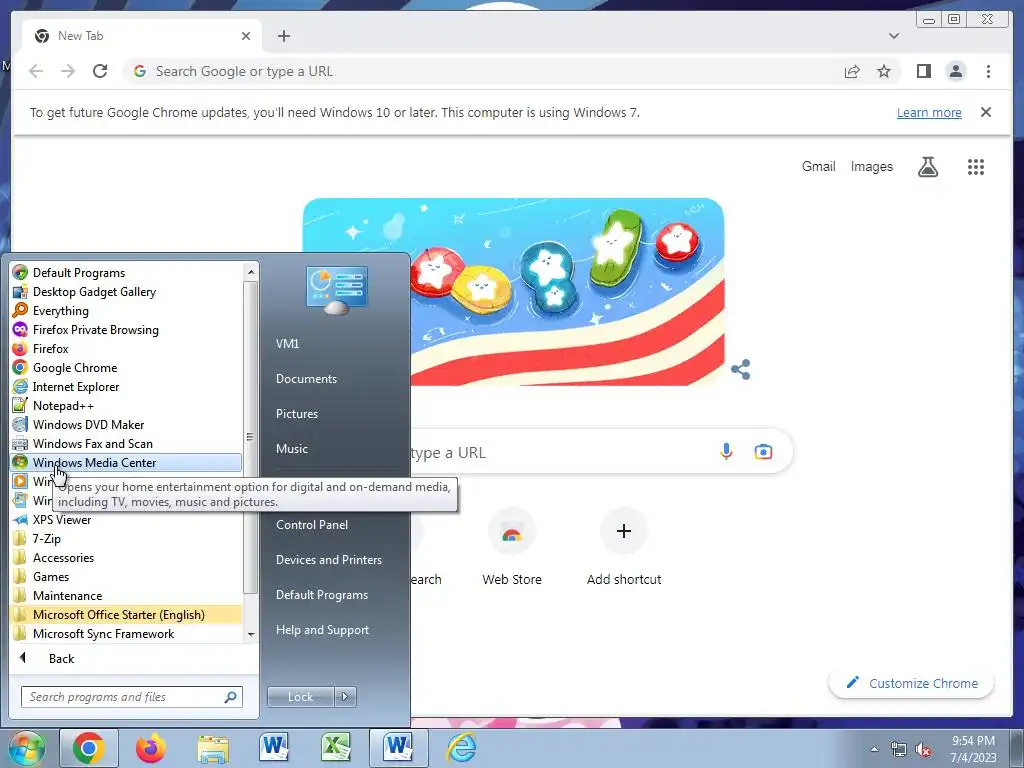Share the Google Doodle
The image size is (1024, 768).
point(741,370)
